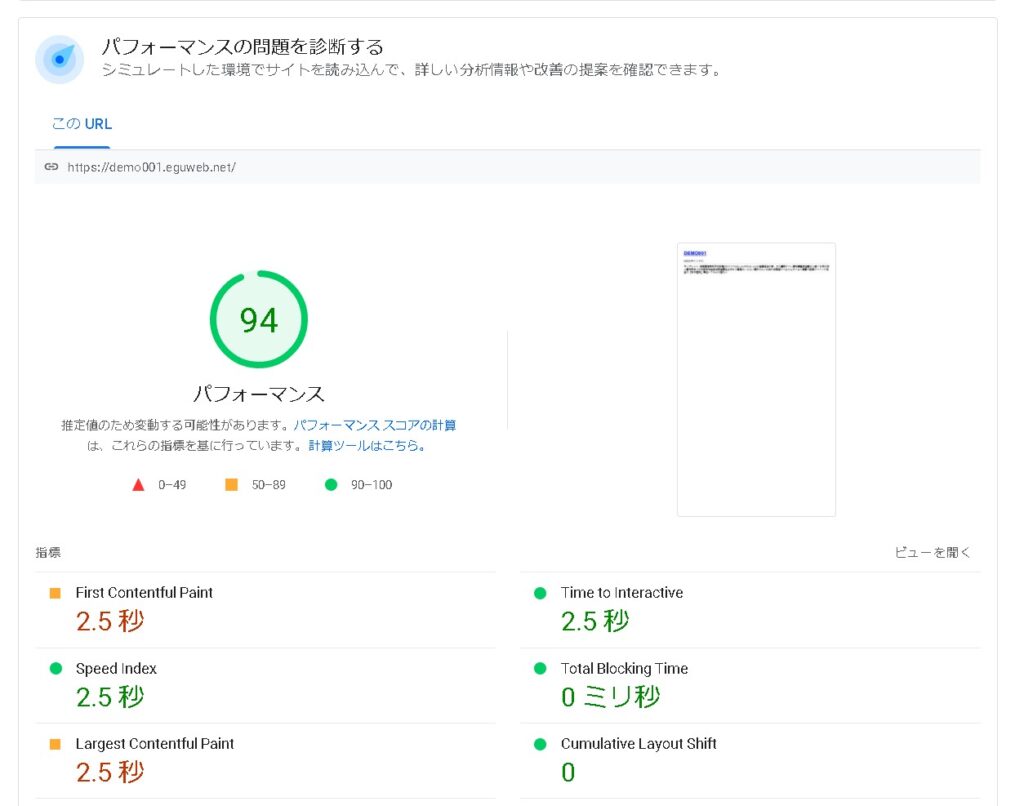Click green dot beside Speed Index
Image resolution: width=1024 pixels, height=806 pixels.
point(55,669)
